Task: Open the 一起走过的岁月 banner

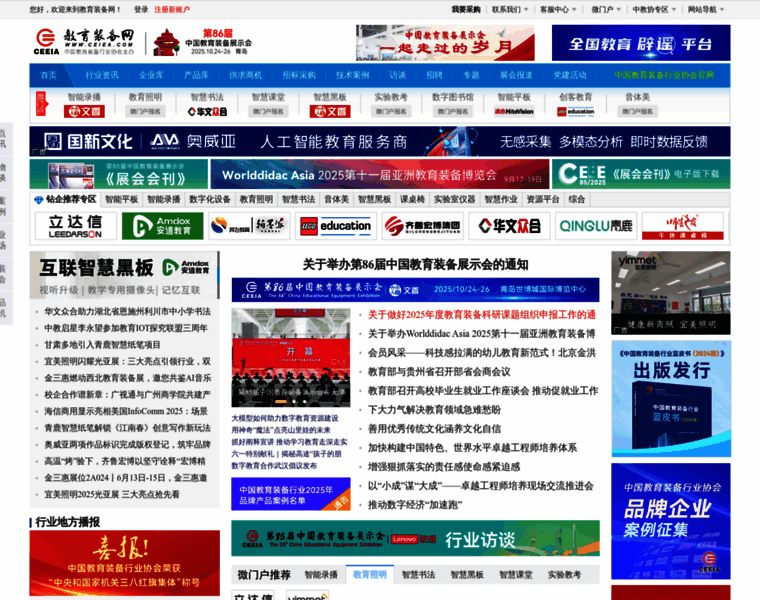Action: pos(445,43)
